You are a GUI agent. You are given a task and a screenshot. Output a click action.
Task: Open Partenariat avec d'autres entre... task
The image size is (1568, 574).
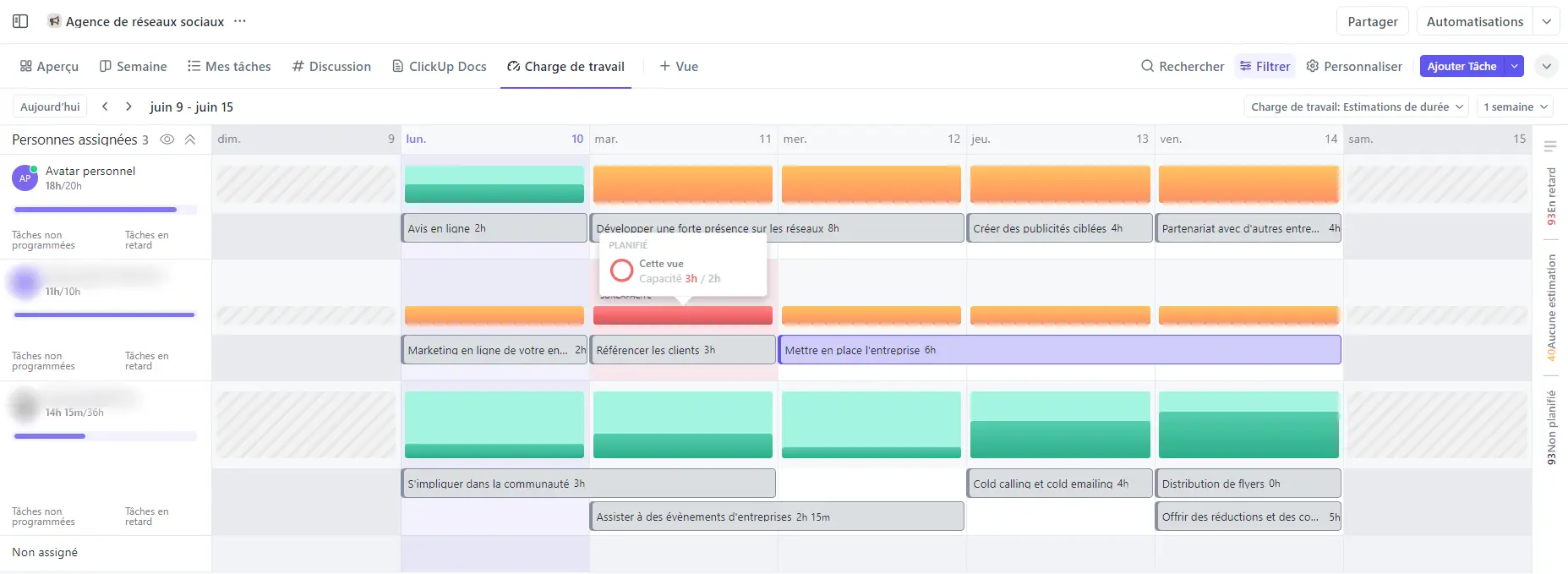pyautogui.click(x=1248, y=228)
